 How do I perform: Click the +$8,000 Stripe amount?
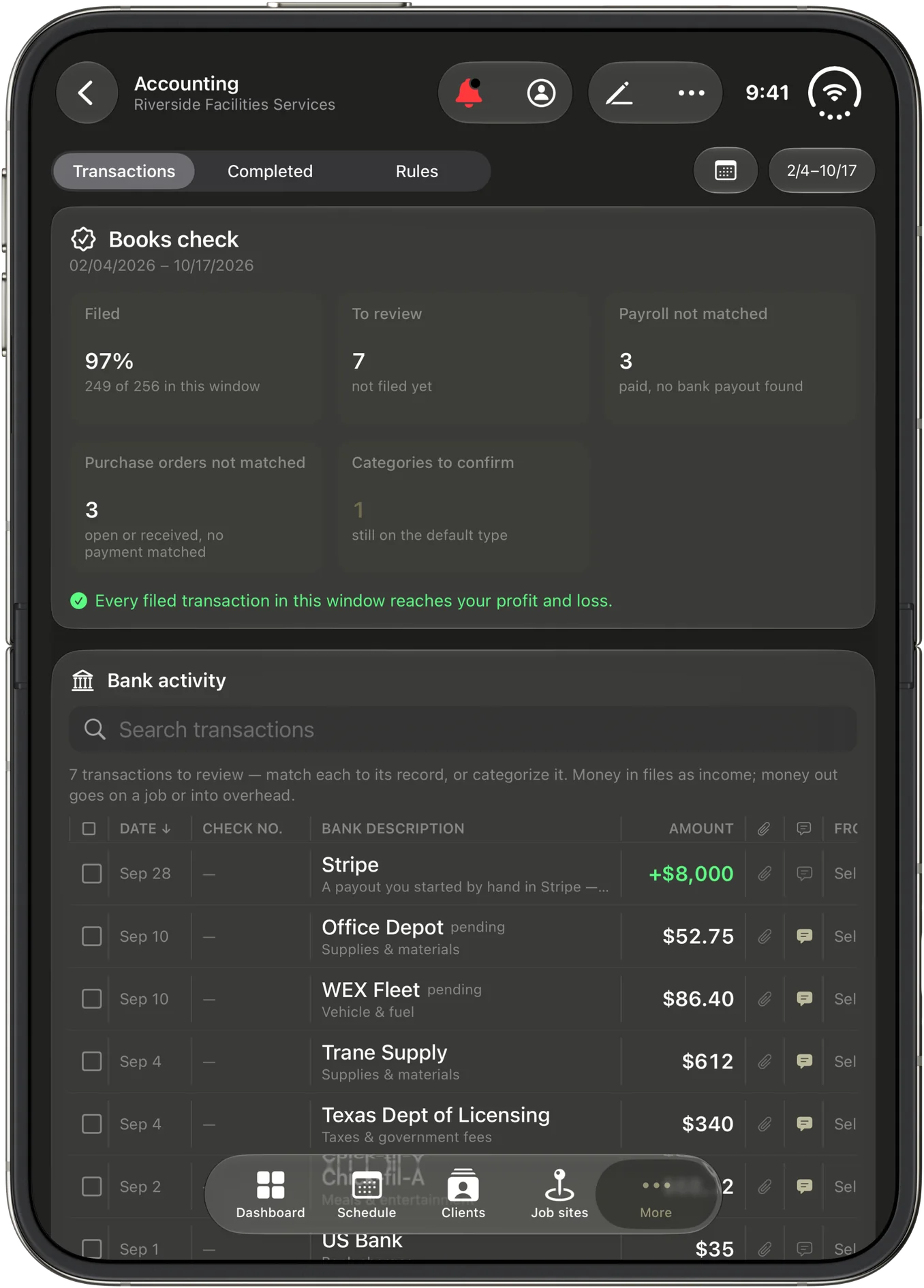pos(690,874)
